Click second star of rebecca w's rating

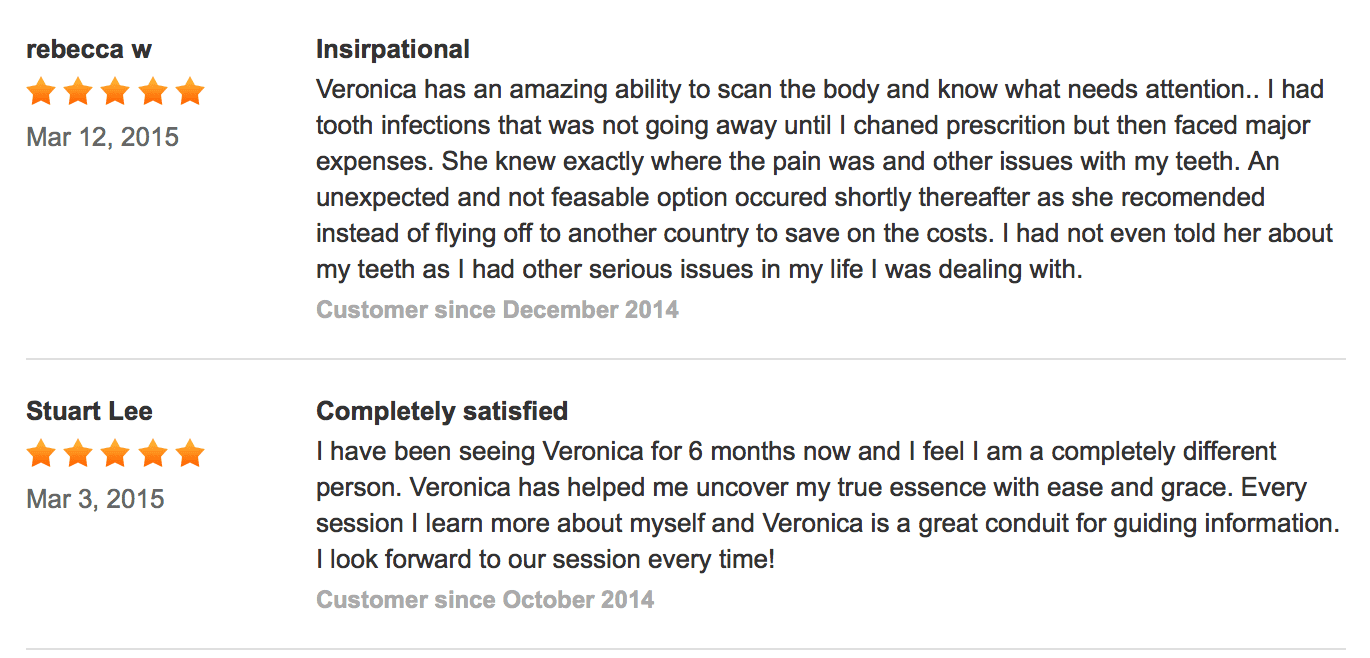coord(78,93)
